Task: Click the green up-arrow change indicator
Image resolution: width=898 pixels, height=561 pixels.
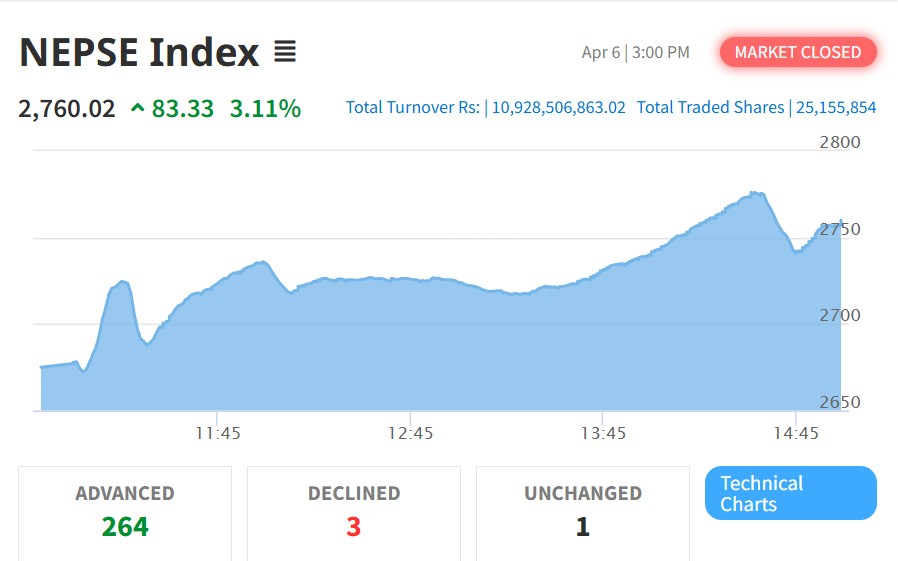Action: tap(137, 108)
